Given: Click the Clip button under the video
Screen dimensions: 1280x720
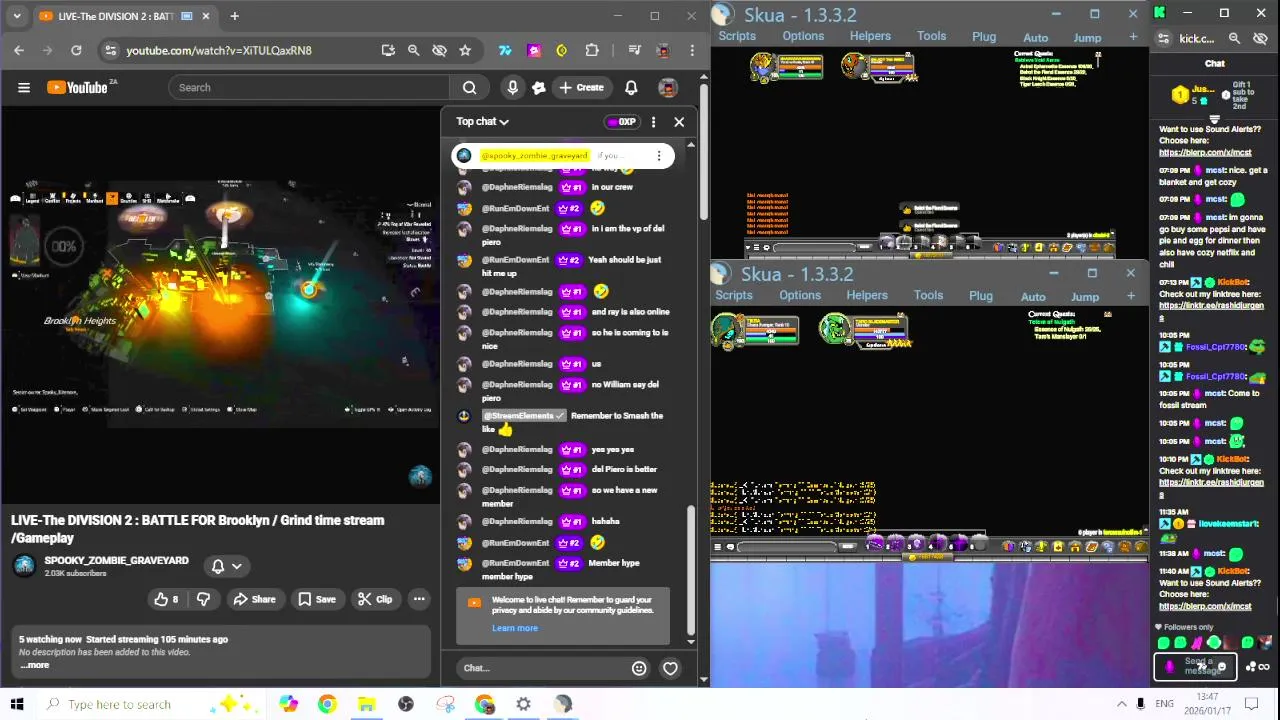Looking at the screenshot, I should click(375, 599).
